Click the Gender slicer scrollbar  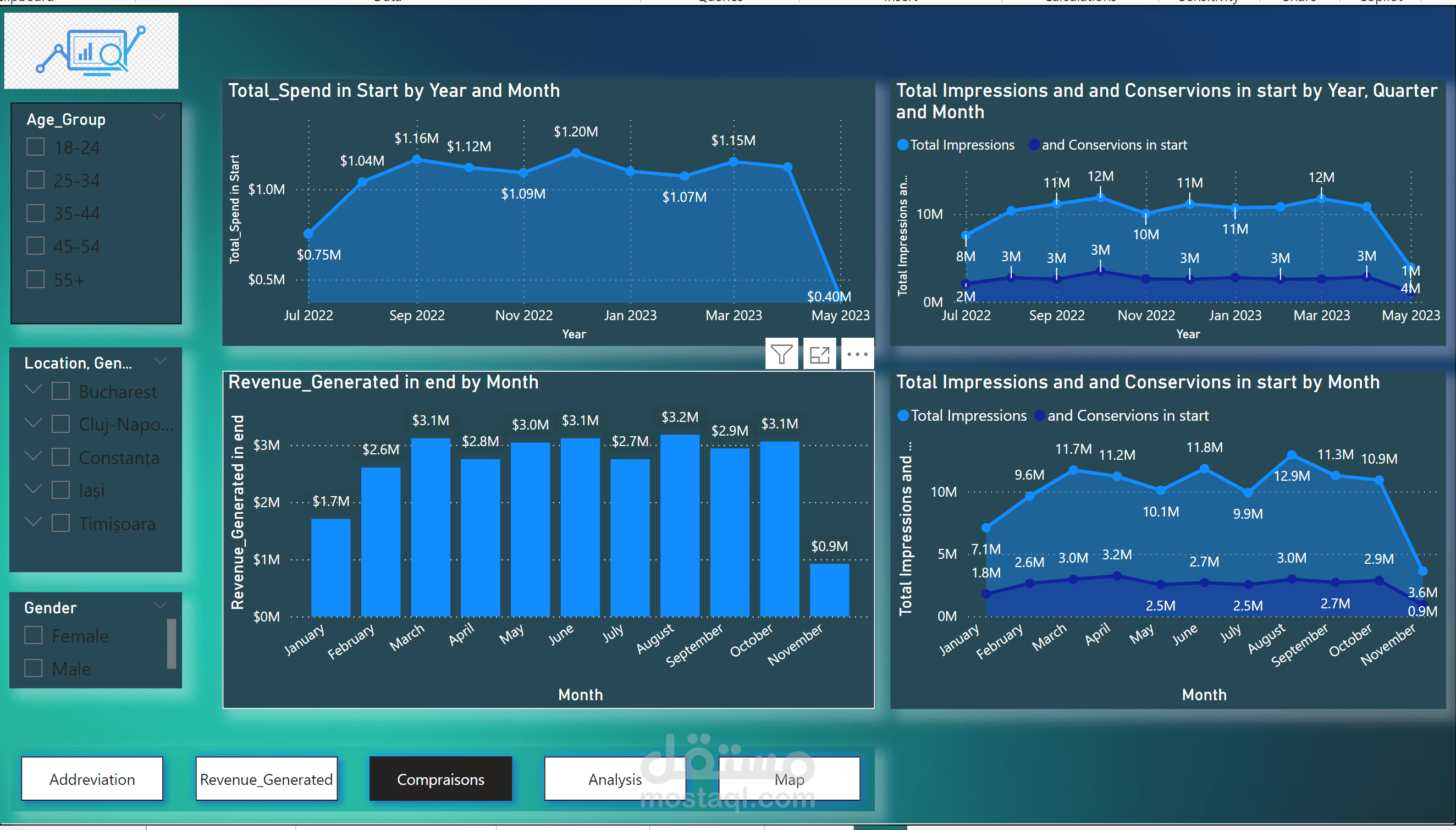click(x=171, y=643)
